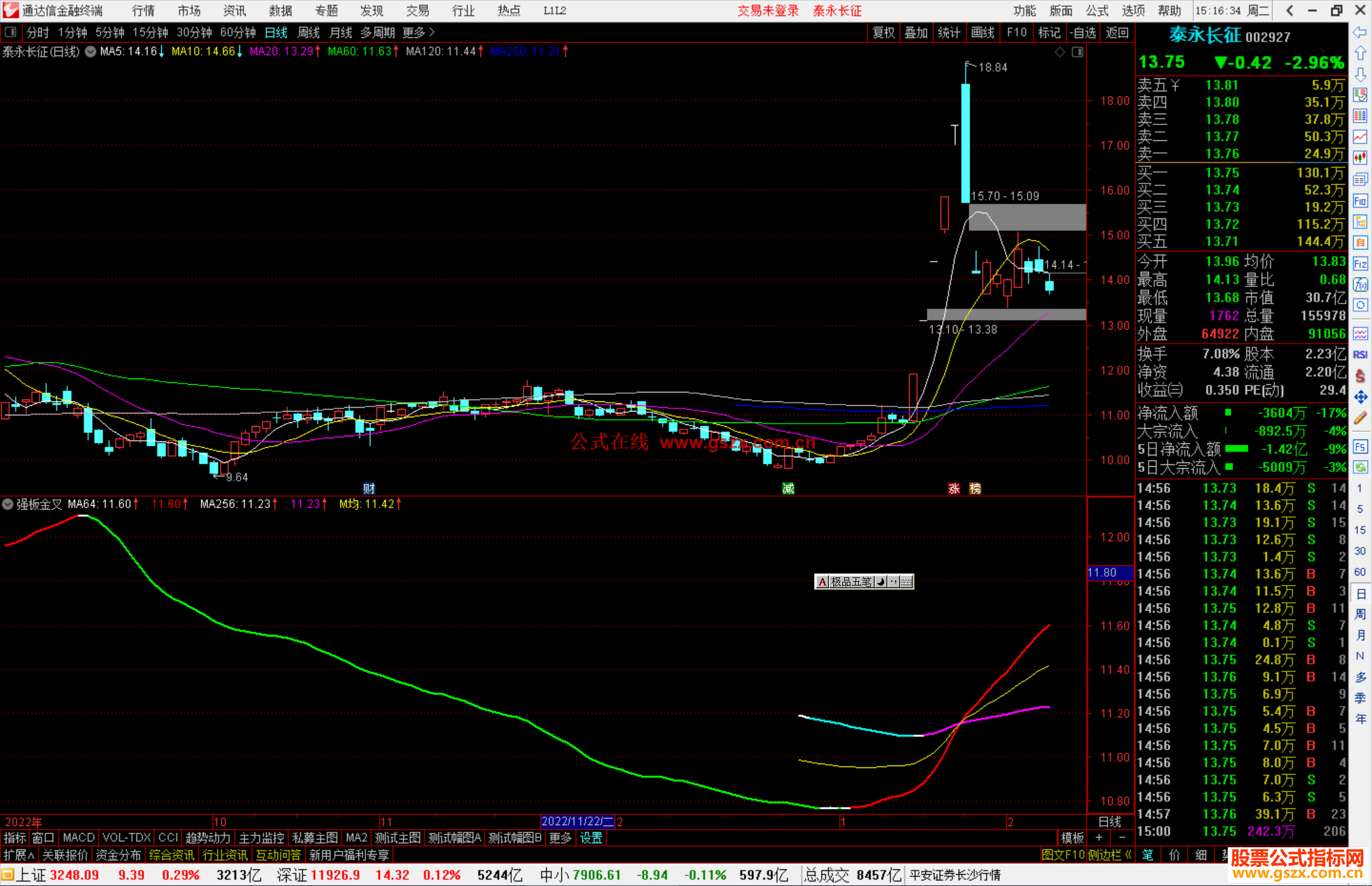Screen dimensions: 1372x886
Task: Toggle the 强板金叉 indicator circle button
Action: 8,504
